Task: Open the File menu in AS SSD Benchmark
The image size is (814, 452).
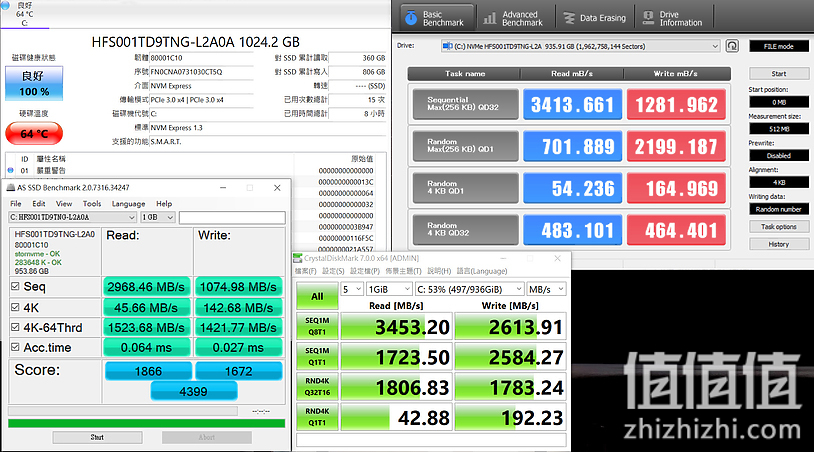Action: click(16, 203)
